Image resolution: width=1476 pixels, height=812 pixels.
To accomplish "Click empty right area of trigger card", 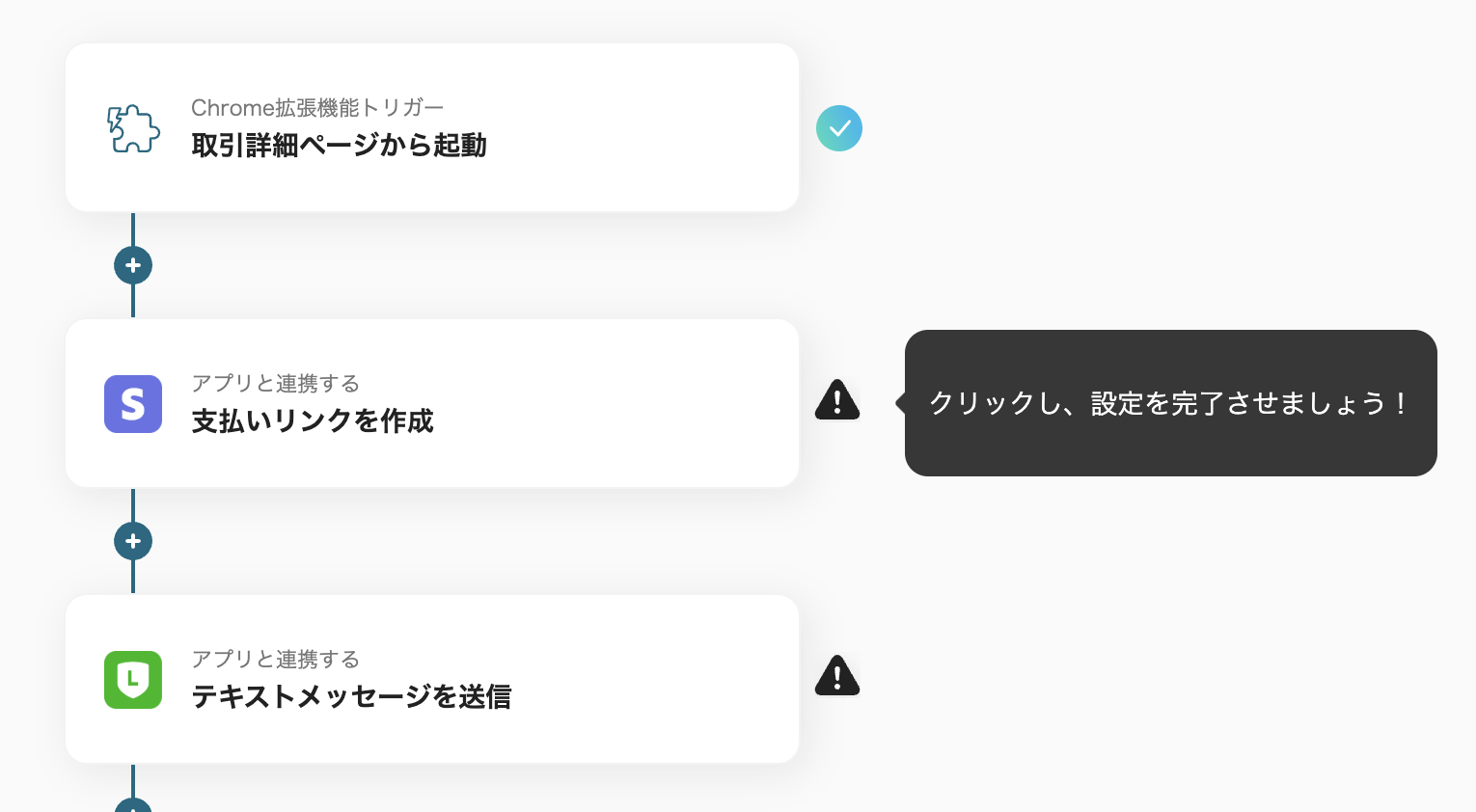I will point(656,128).
